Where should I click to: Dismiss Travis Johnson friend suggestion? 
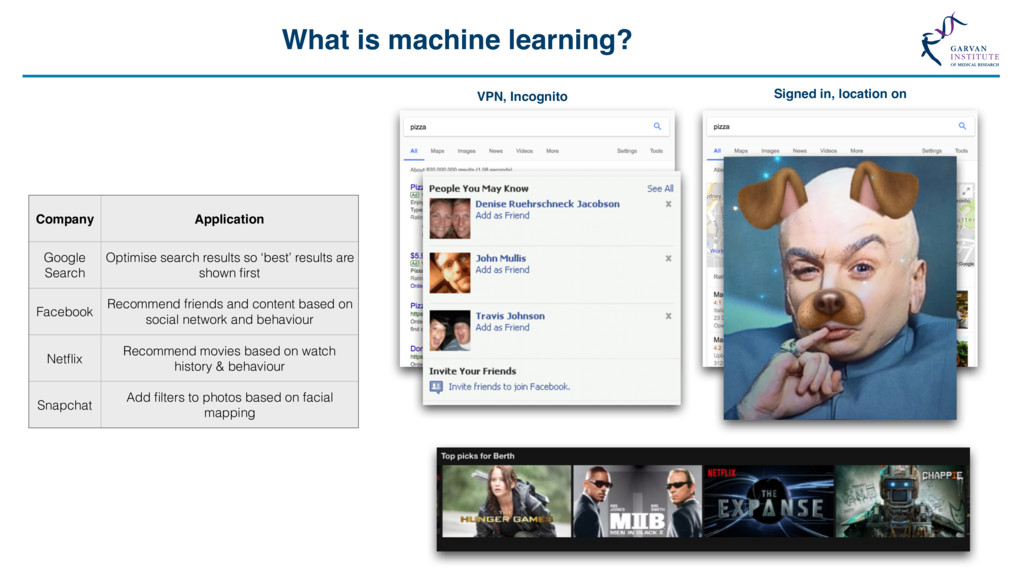coord(668,316)
